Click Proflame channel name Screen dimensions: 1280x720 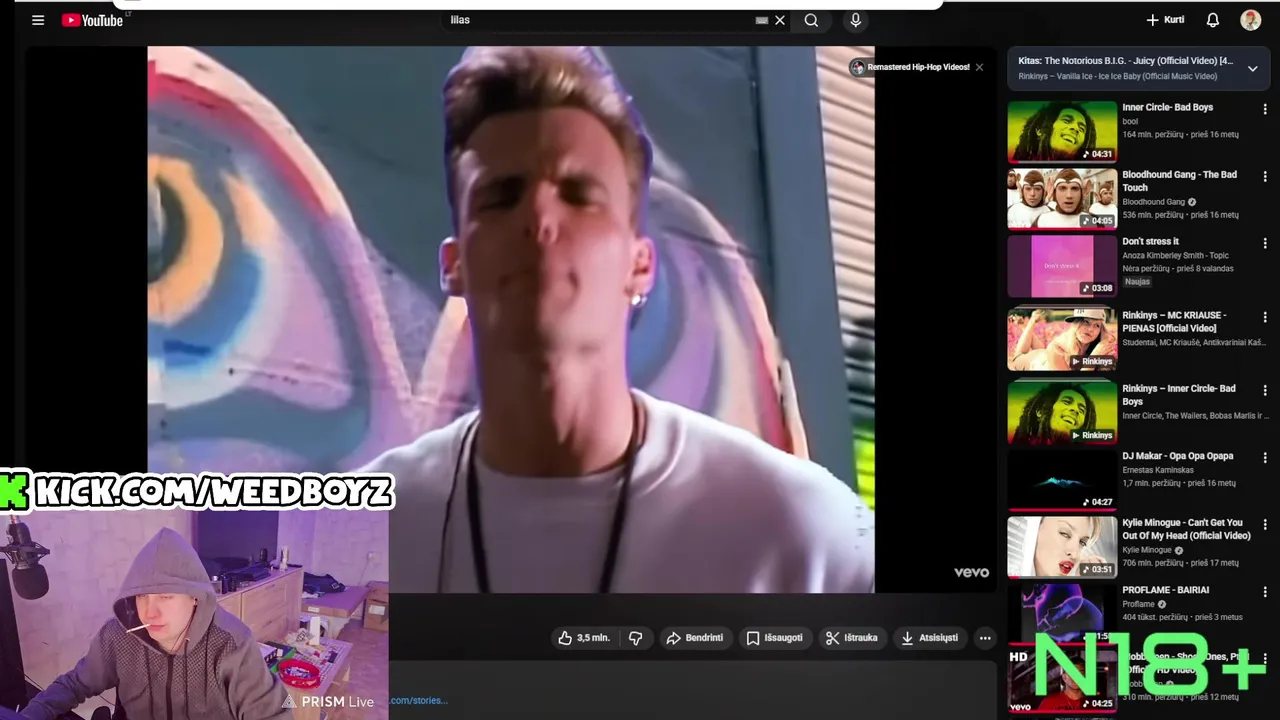[x=1138, y=604]
